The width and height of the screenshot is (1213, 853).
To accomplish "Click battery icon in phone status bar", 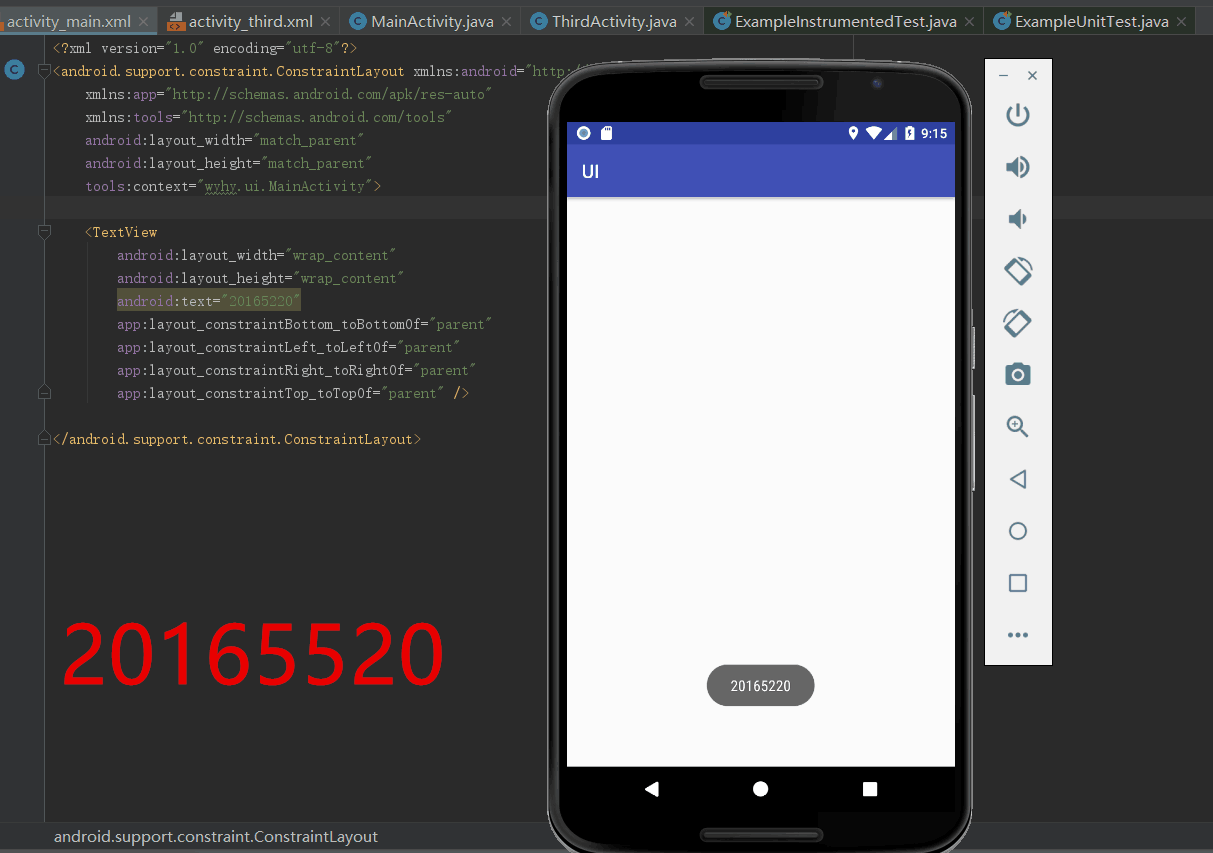I will pos(909,133).
